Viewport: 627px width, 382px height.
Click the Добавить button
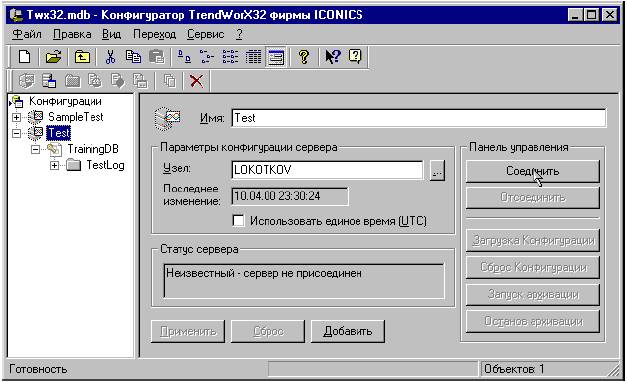pos(348,331)
